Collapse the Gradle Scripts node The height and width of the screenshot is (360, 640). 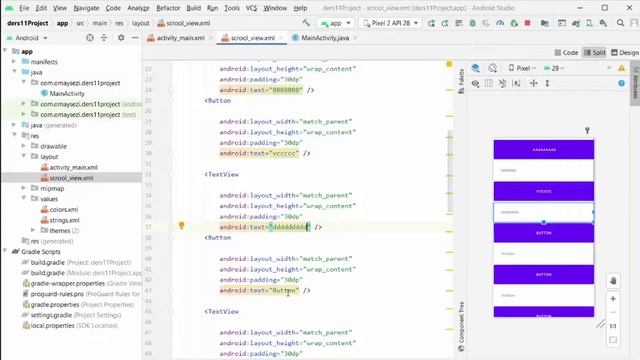tap(5, 251)
